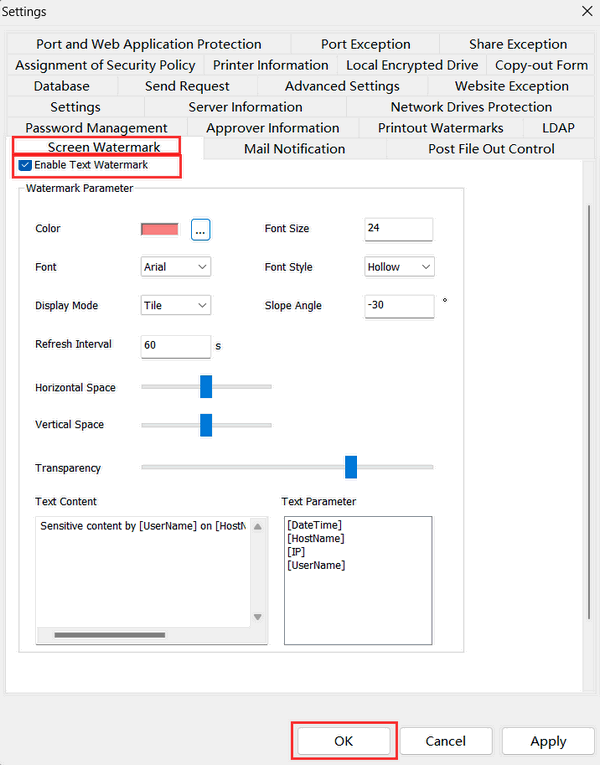This screenshot has height=765, width=600.
Task: Click the watermark color swatch
Action: pyautogui.click(x=160, y=229)
